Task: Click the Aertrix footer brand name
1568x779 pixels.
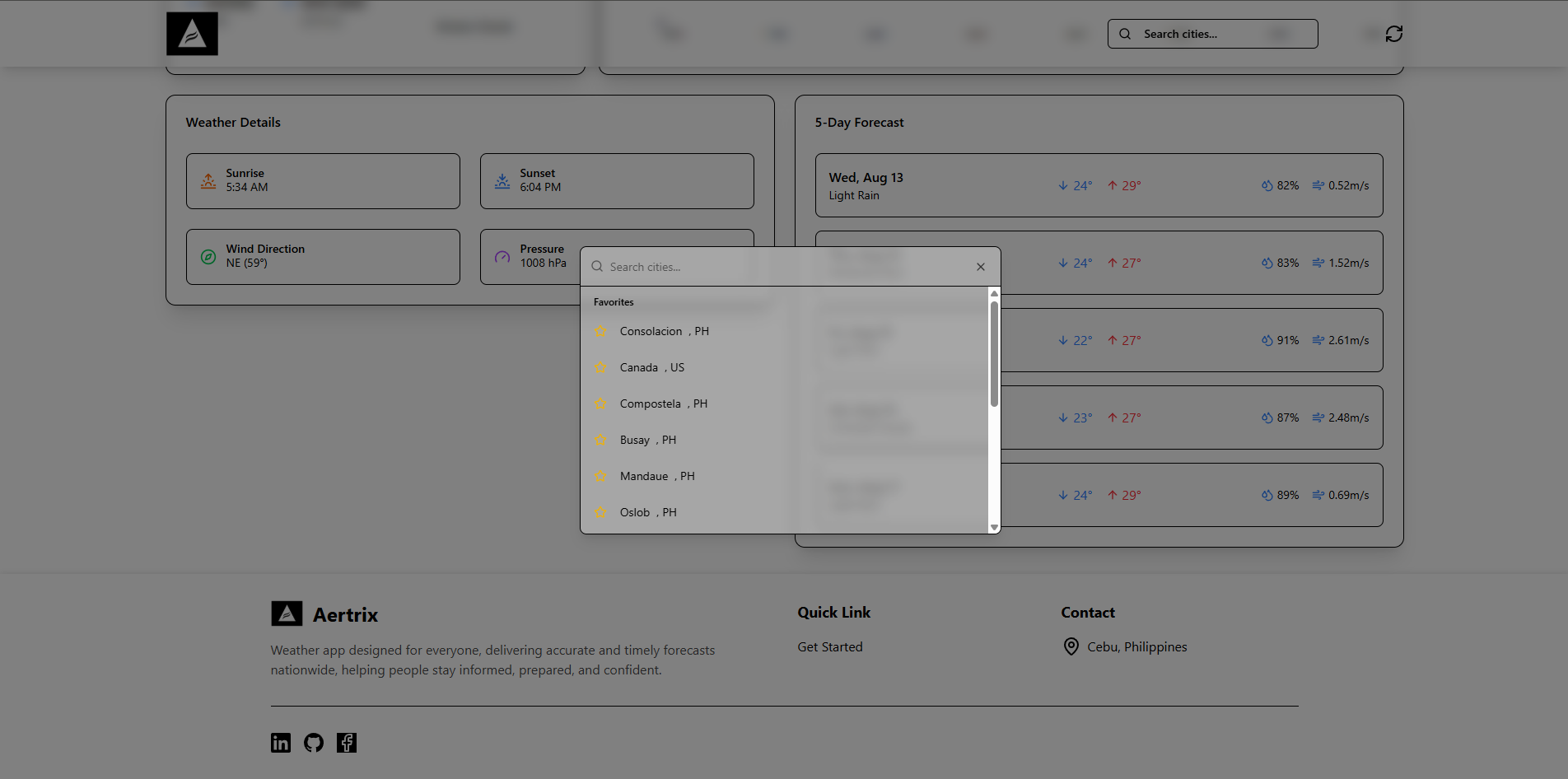Action: point(345,614)
